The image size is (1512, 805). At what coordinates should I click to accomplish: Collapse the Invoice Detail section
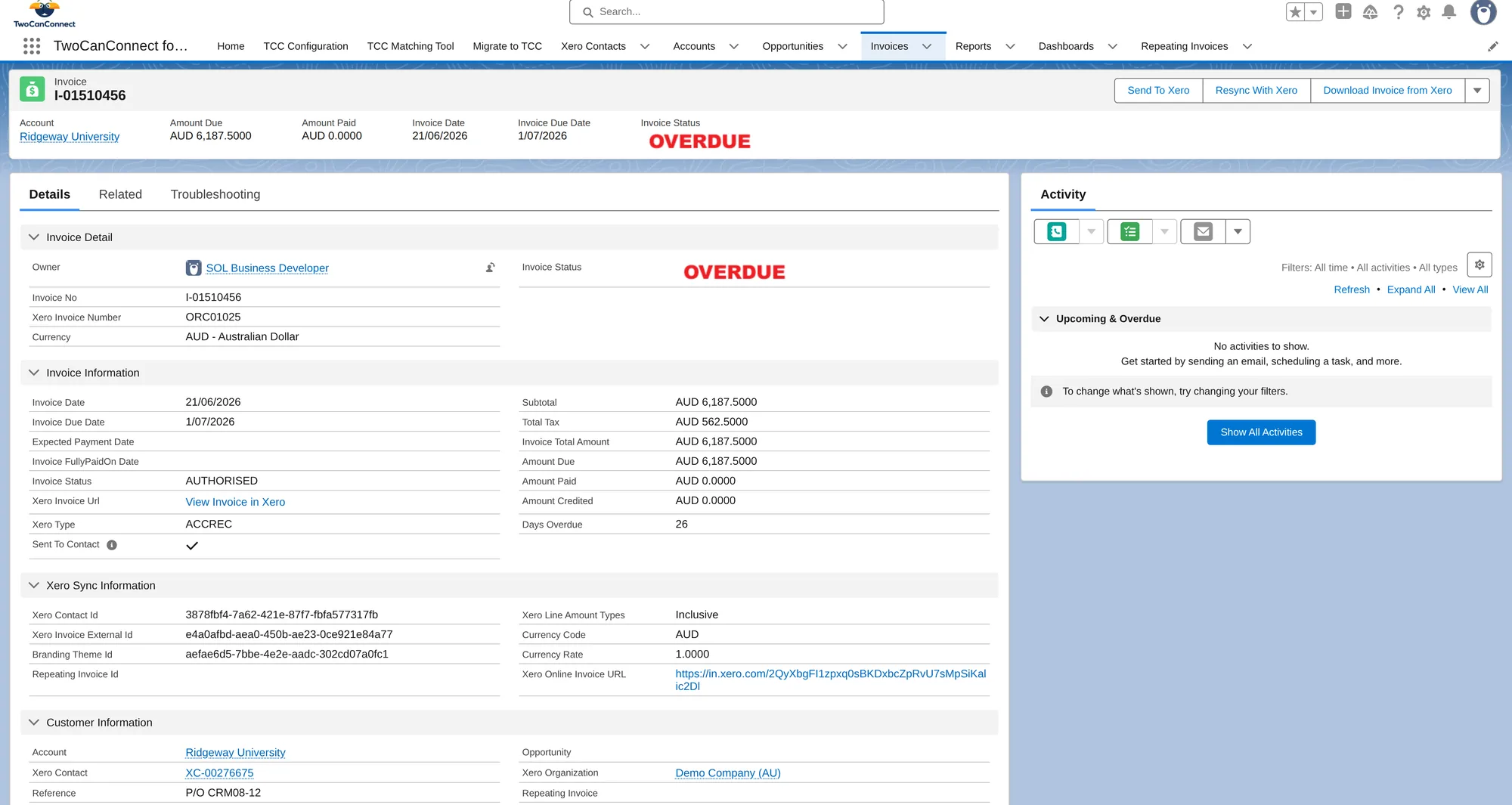pyautogui.click(x=34, y=237)
